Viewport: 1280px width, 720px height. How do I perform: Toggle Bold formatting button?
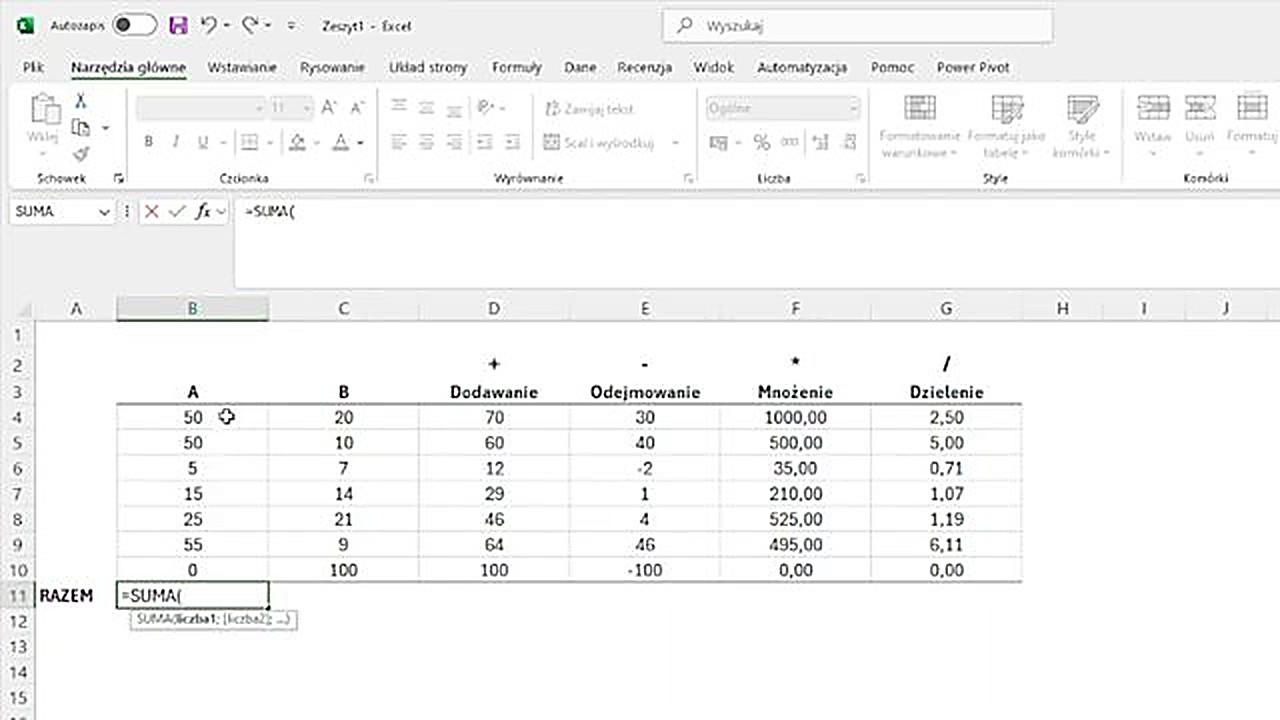click(149, 143)
